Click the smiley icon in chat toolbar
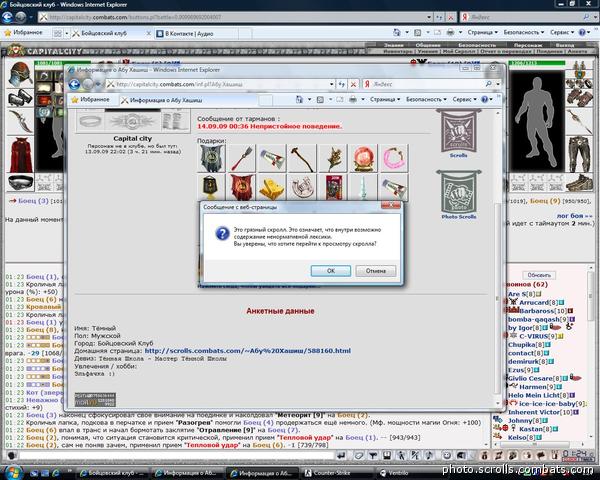This screenshot has height=480, width=600. [x=447, y=455]
